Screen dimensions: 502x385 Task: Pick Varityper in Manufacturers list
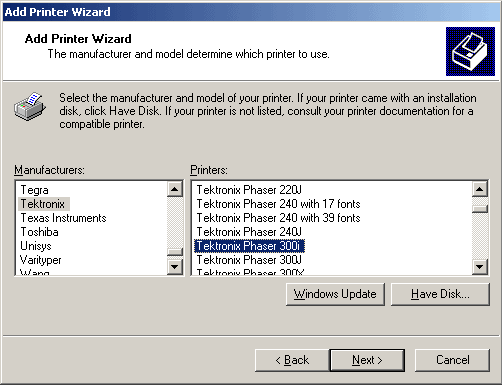coord(41,260)
